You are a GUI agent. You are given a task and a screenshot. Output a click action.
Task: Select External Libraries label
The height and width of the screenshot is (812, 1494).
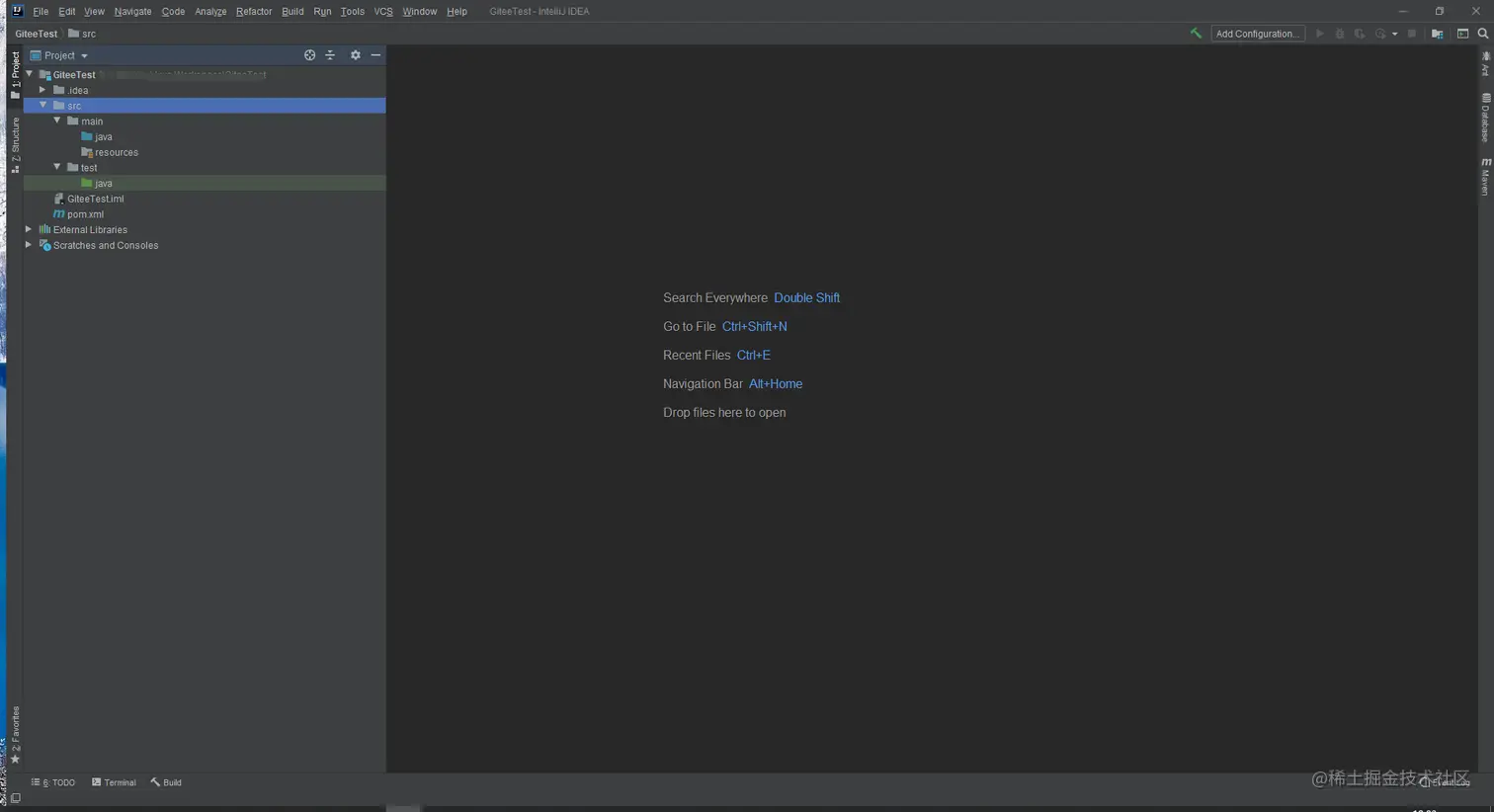(90, 230)
